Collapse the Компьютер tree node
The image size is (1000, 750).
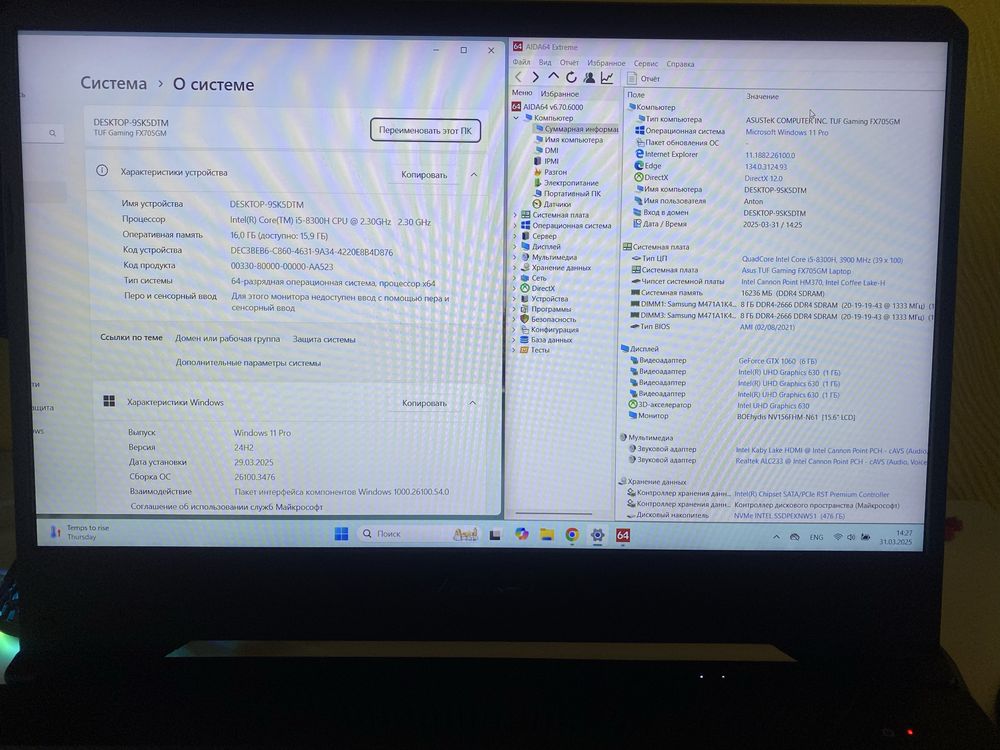pos(516,118)
